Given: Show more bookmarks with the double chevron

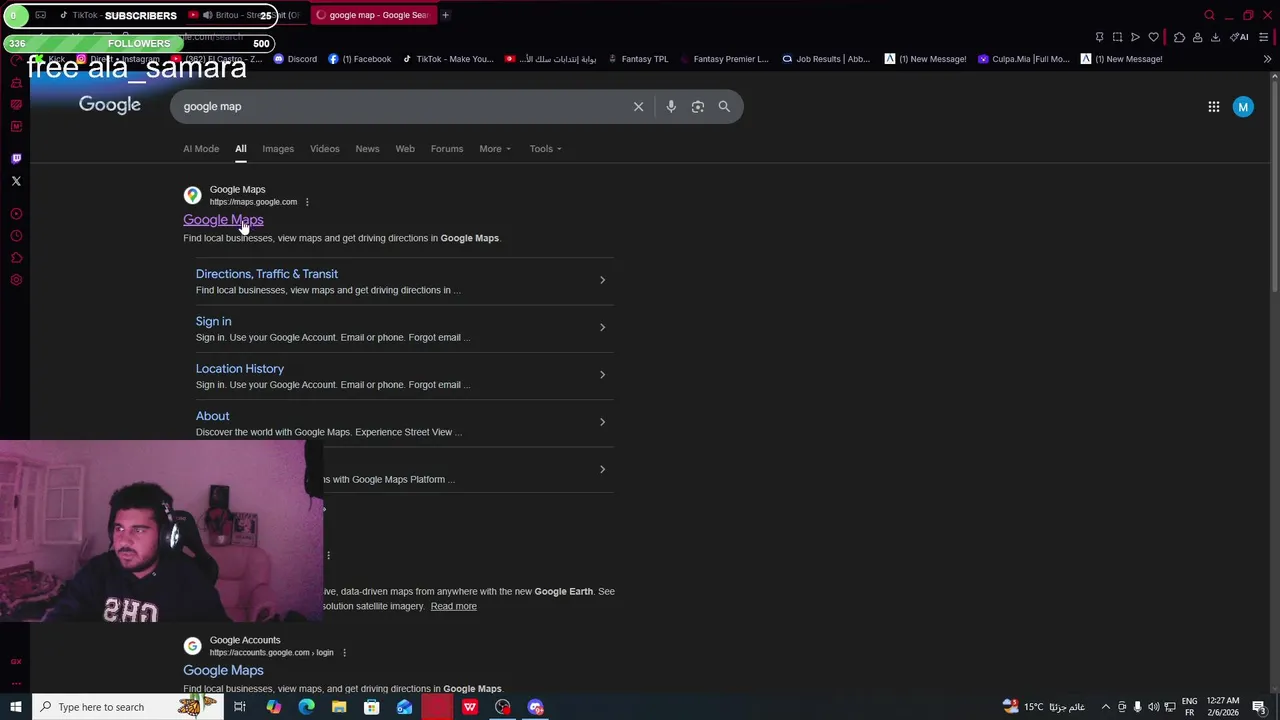Looking at the screenshot, I should click(x=1267, y=59).
